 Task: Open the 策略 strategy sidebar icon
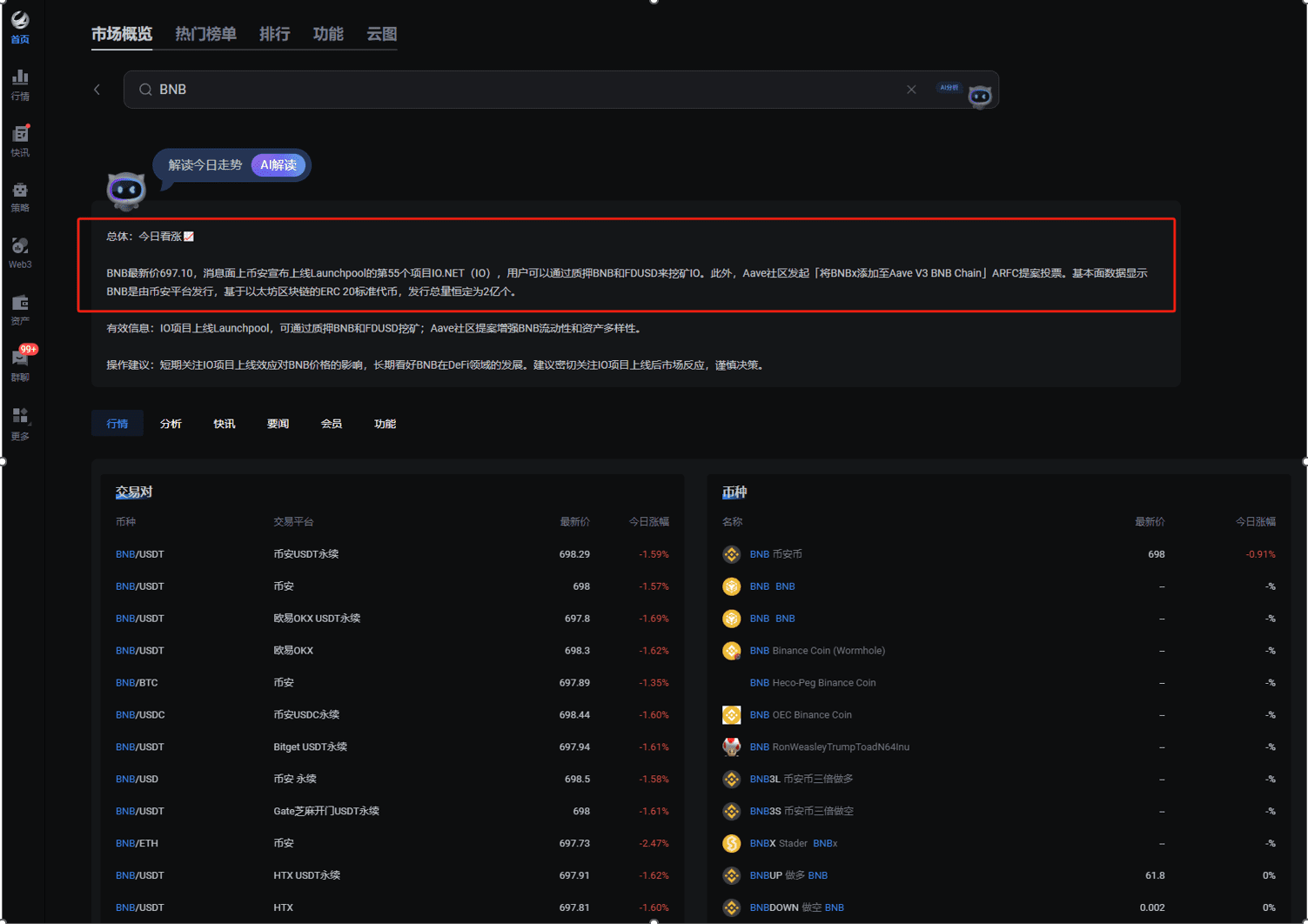20,197
